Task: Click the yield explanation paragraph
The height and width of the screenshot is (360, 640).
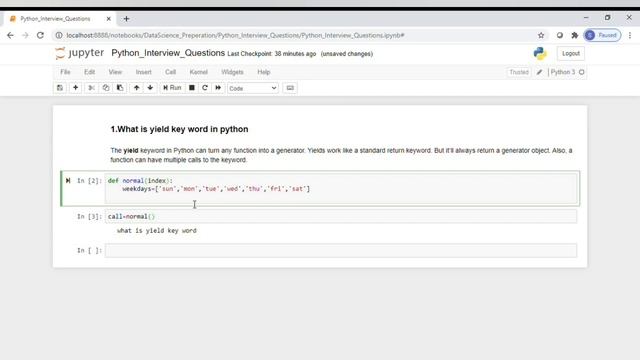Action: pyautogui.click(x=341, y=155)
